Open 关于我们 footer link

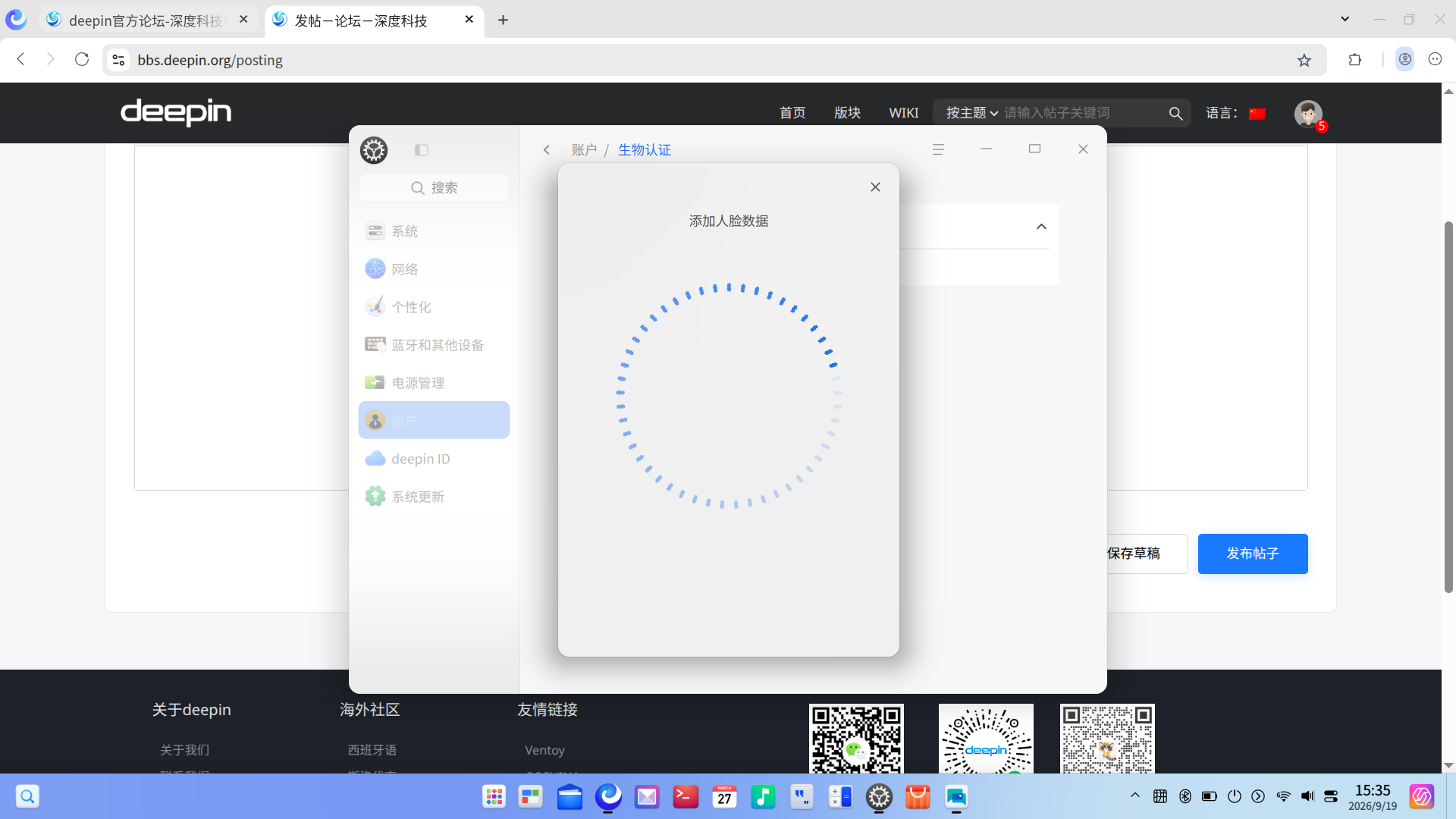(184, 750)
